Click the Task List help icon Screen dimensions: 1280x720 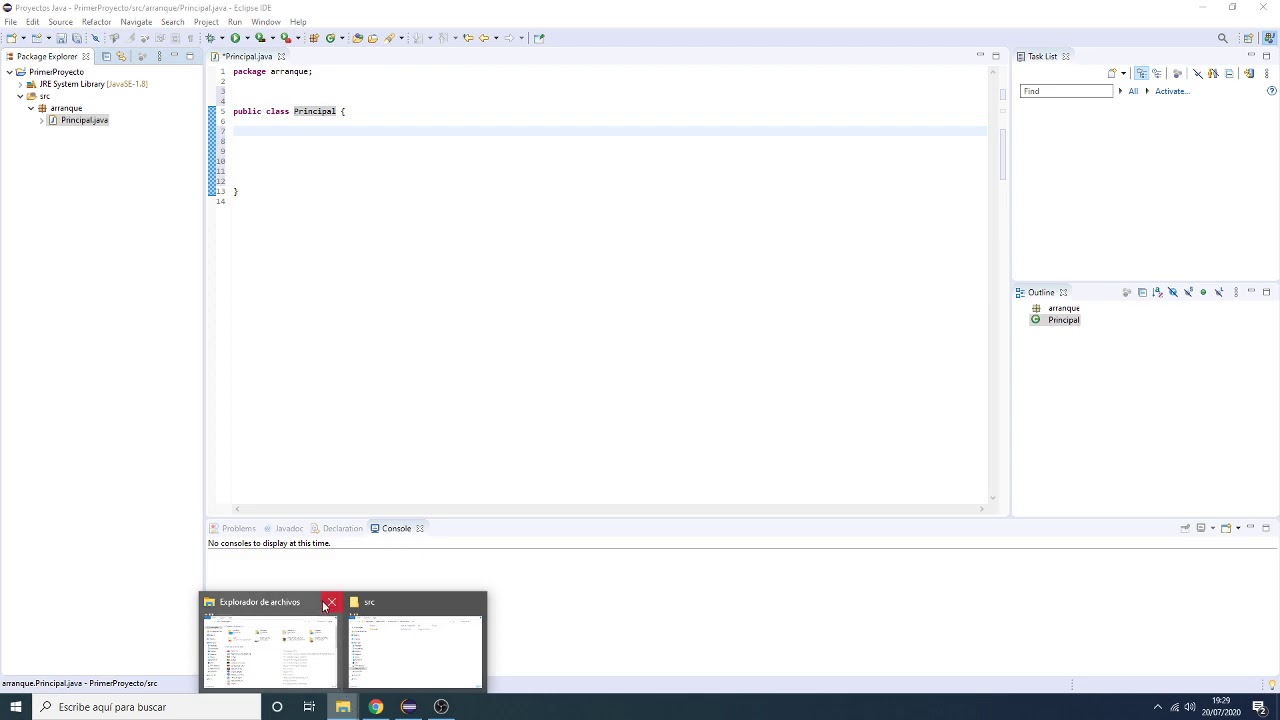1271,91
